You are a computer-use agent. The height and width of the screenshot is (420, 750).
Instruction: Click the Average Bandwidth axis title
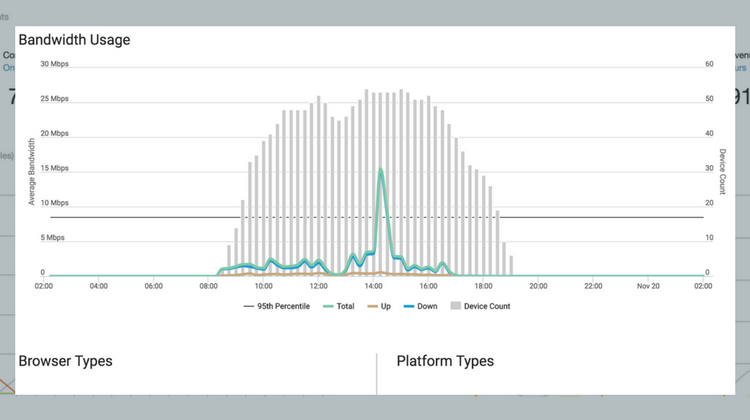point(32,172)
